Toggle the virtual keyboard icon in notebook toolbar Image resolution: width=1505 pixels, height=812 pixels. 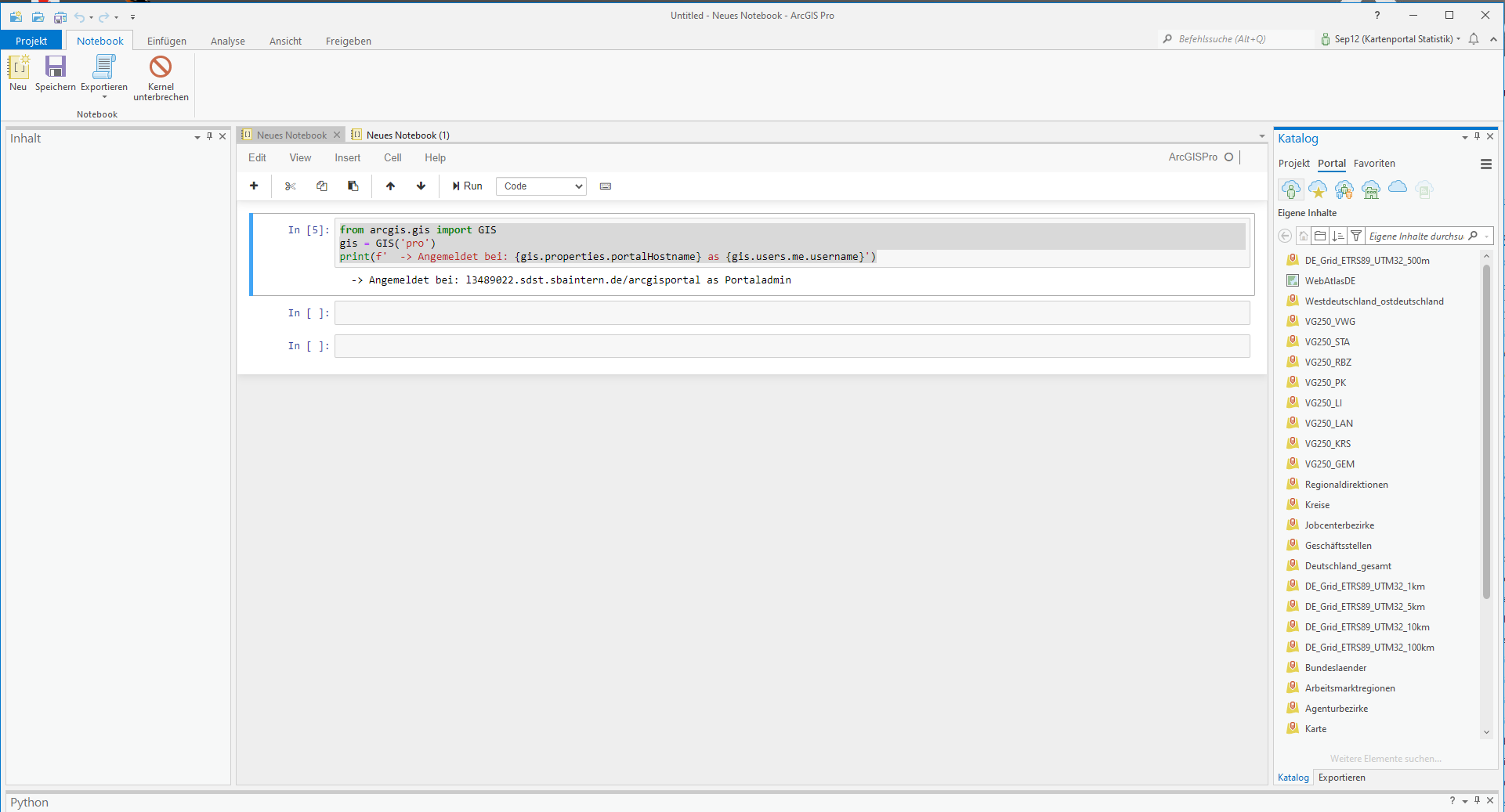pos(605,186)
